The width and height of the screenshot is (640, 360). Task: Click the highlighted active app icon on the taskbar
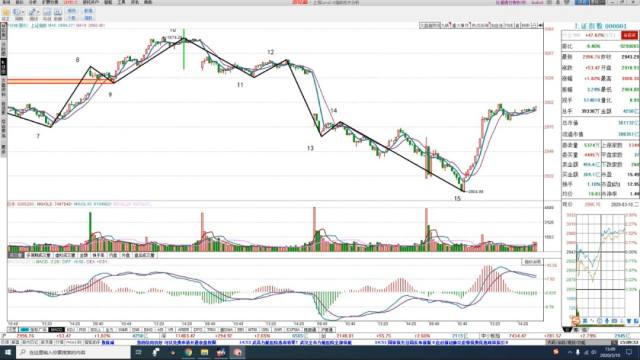[x=237, y=352]
